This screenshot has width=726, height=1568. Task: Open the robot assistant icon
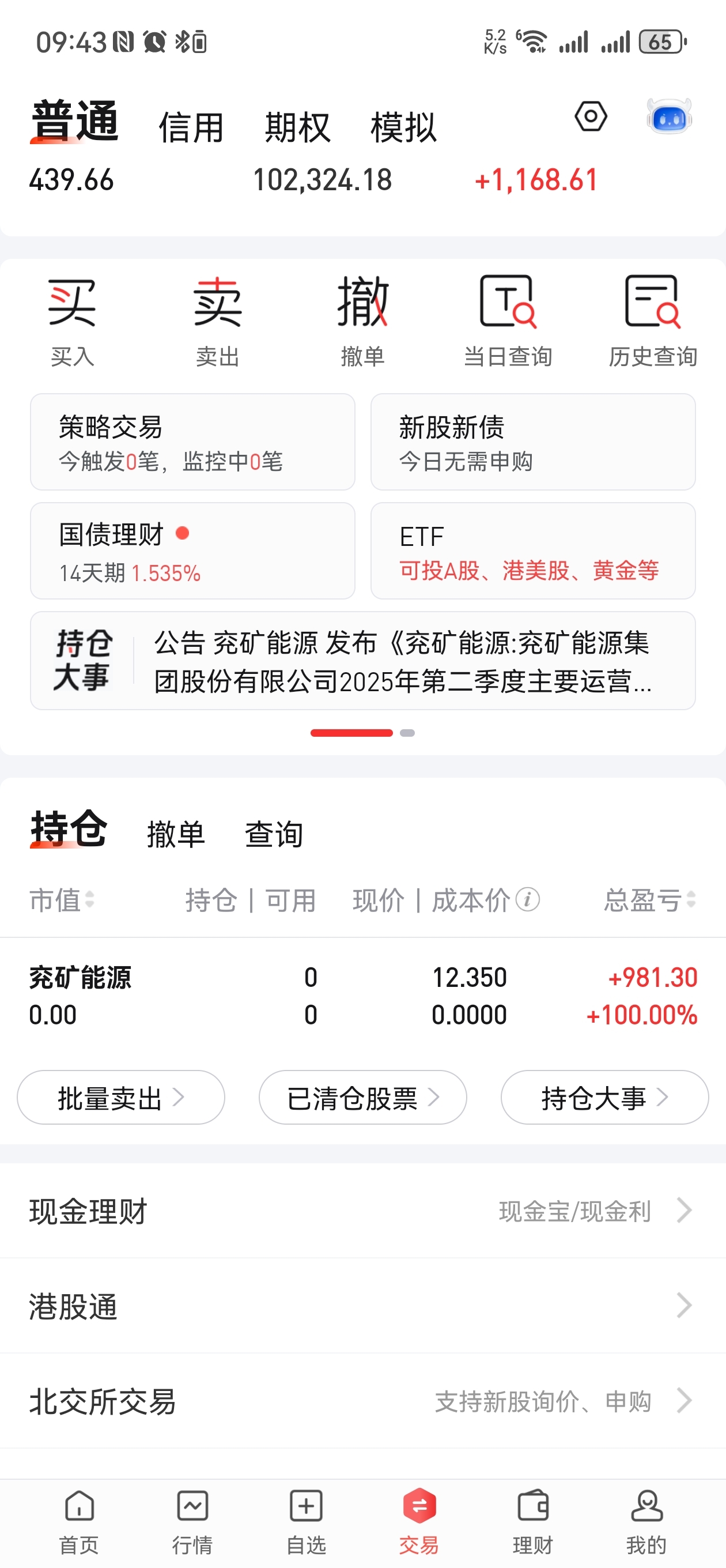(669, 116)
